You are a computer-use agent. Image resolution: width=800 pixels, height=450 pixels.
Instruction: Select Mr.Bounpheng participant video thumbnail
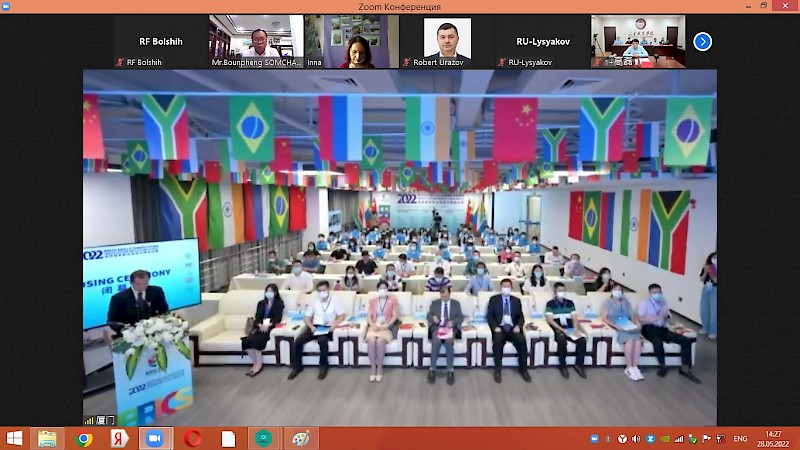pyautogui.click(x=256, y=41)
